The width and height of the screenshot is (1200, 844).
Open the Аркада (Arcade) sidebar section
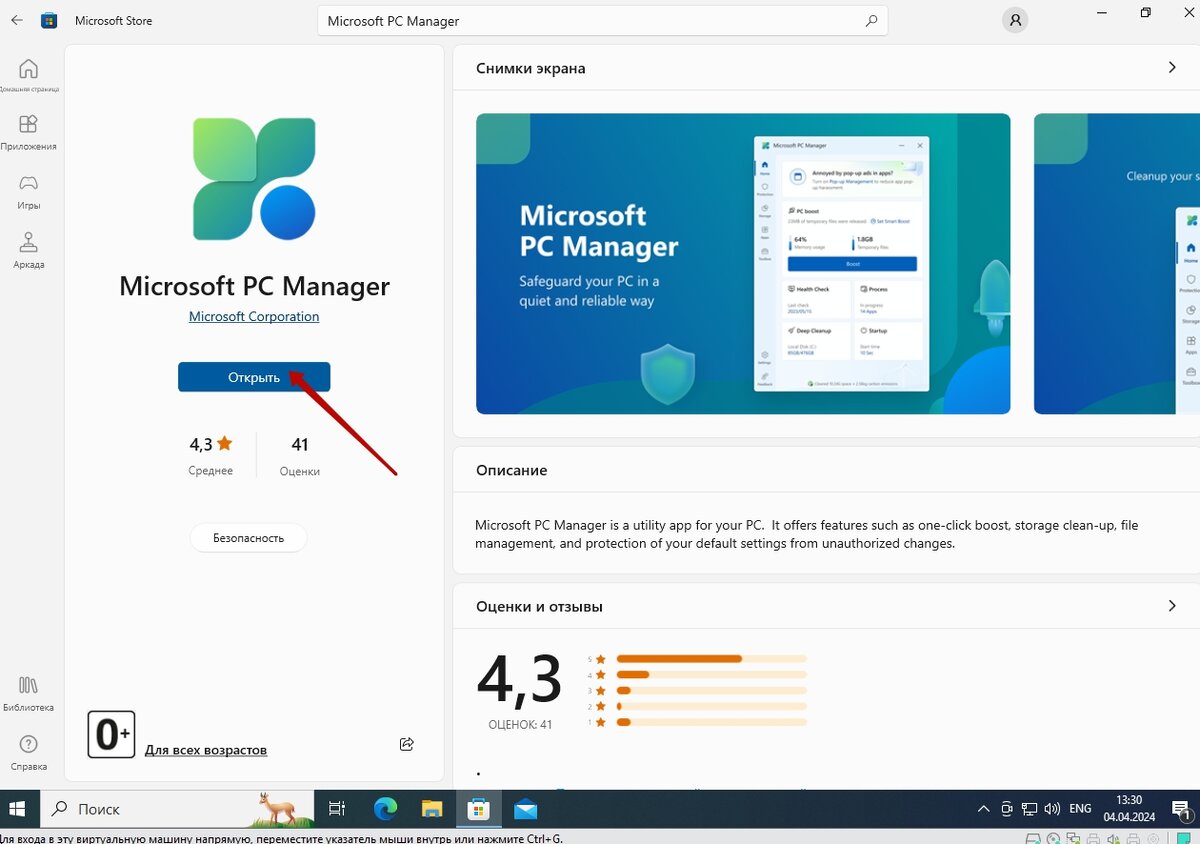pyautogui.click(x=28, y=250)
